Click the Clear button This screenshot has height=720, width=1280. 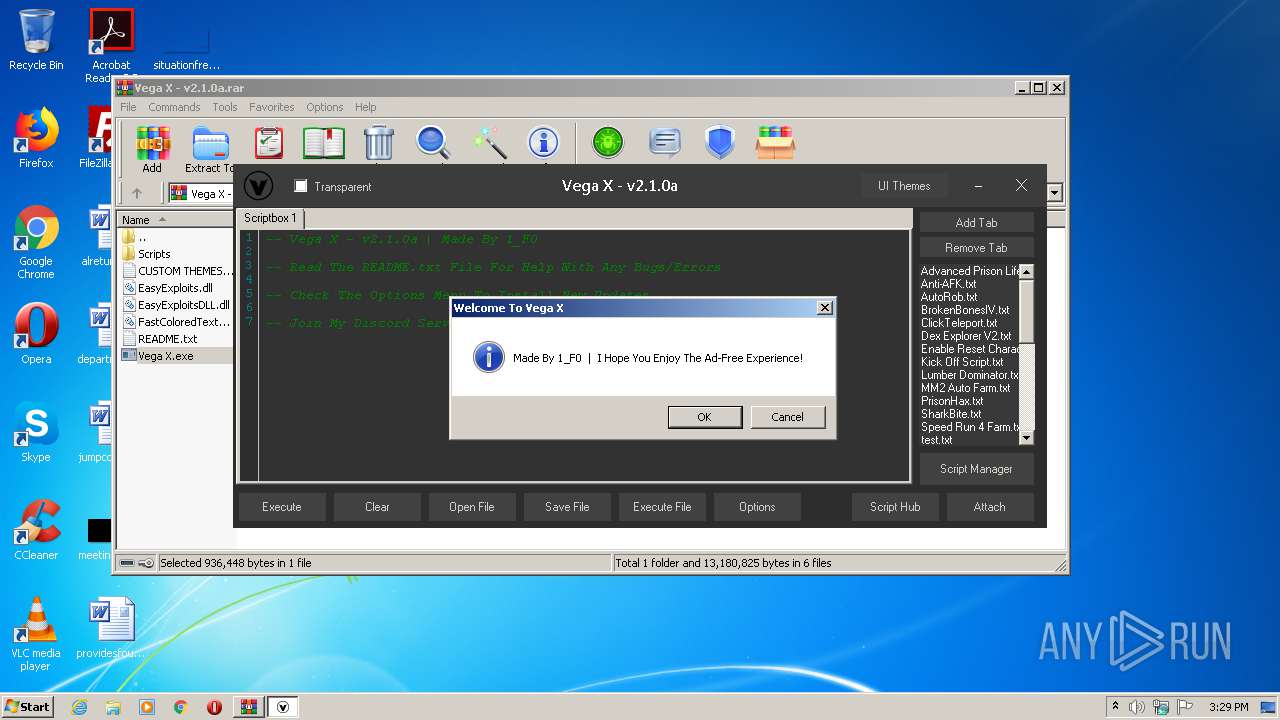[377, 507]
